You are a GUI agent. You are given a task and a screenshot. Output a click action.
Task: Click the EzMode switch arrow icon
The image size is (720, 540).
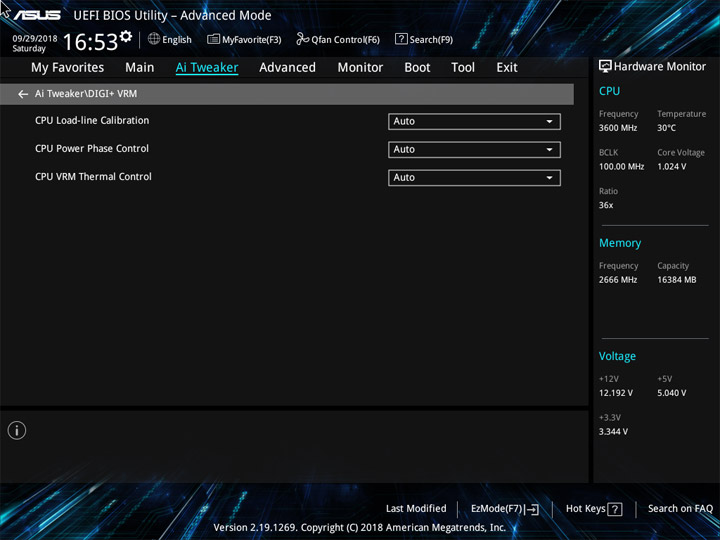click(x=532, y=509)
